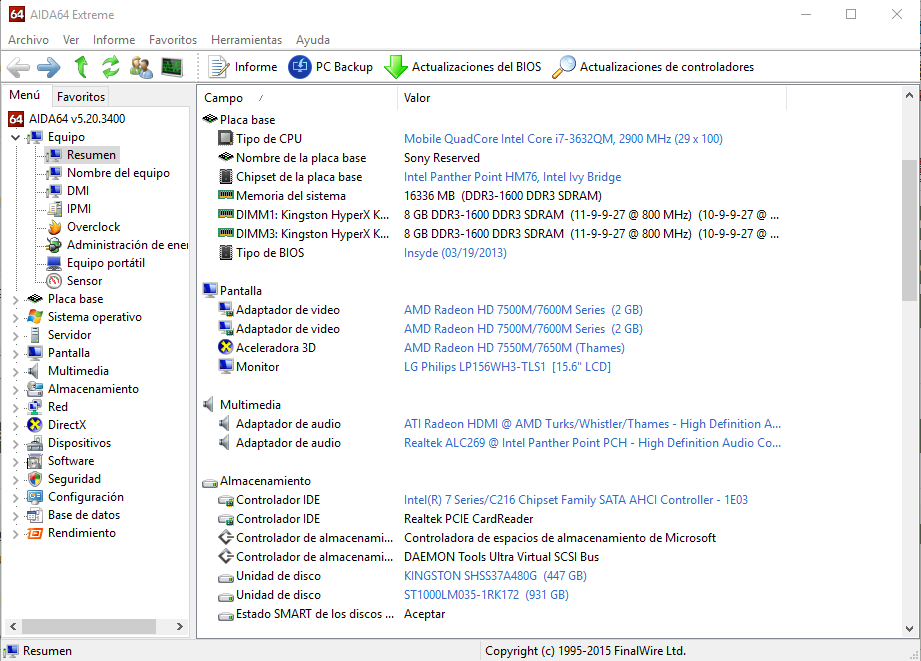Expand the DirectX tree node
The image size is (921, 661).
point(15,425)
